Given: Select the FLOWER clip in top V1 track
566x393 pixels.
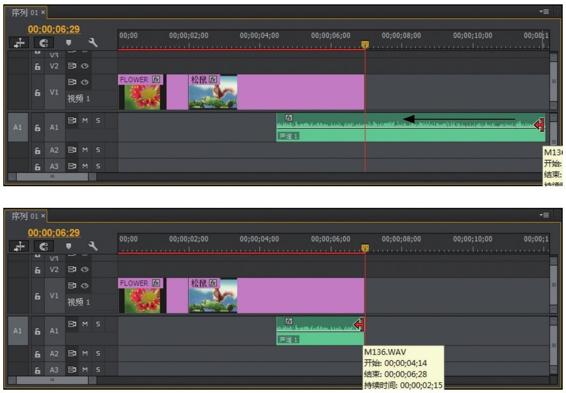Looking at the screenshot, I should 141,92.
